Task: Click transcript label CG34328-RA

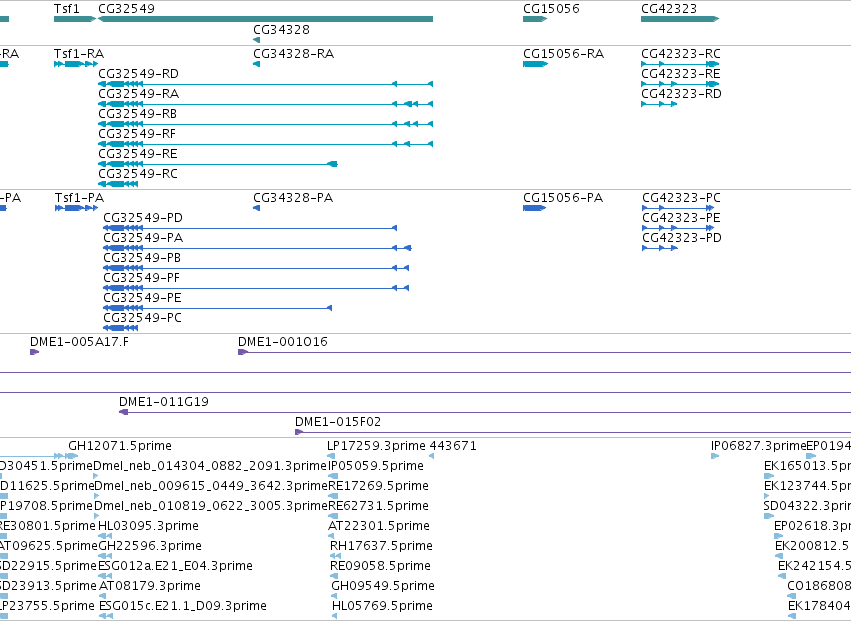Action: (294, 54)
